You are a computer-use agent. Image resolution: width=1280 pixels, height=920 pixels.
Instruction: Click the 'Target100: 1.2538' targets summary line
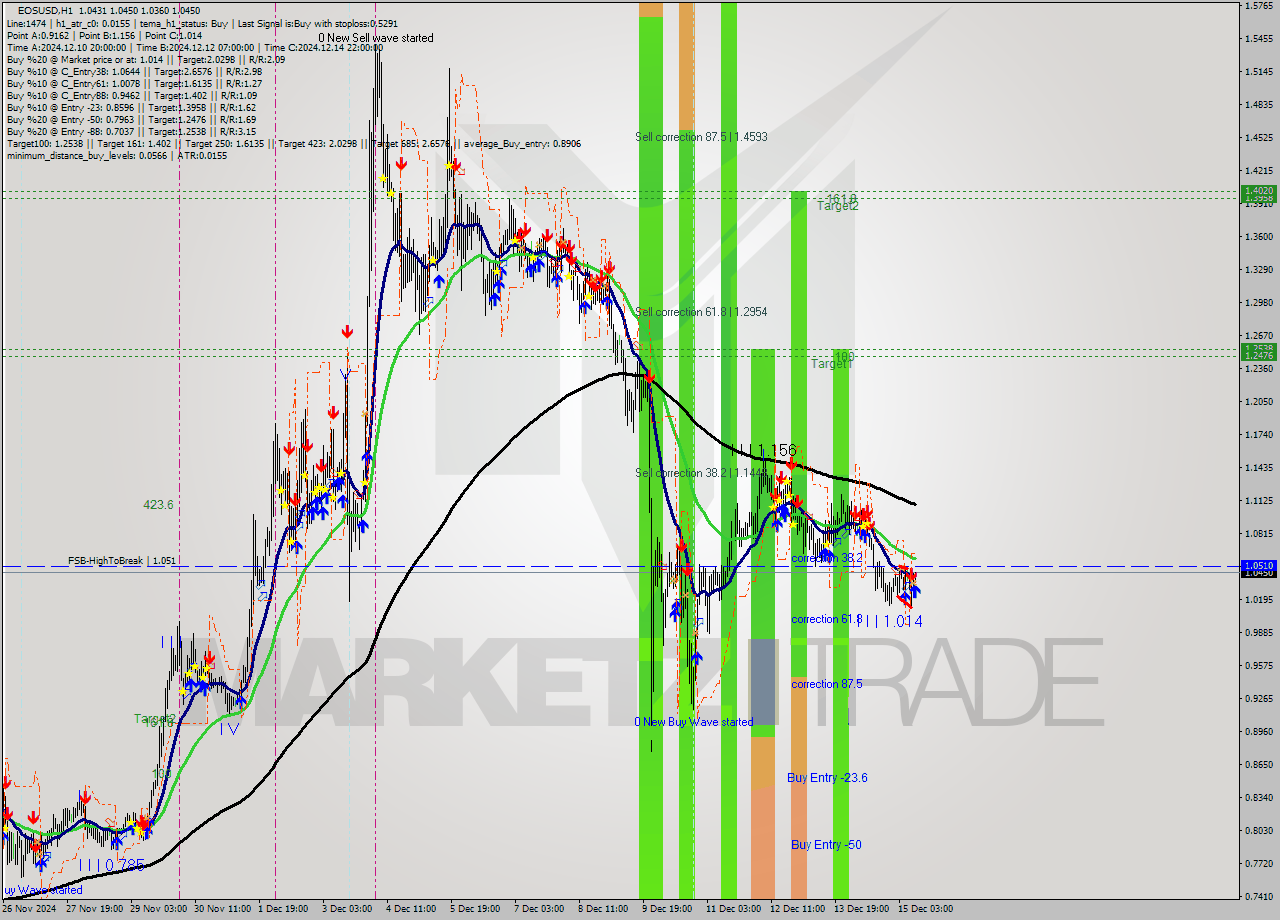[x=293, y=143]
